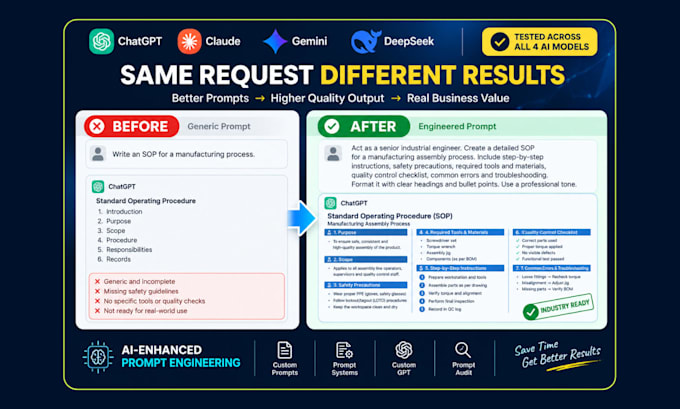Click the white X icon beside BEFORE
Image resolution: width=680 pixels, height=409 pixels.
coord(97,126)
